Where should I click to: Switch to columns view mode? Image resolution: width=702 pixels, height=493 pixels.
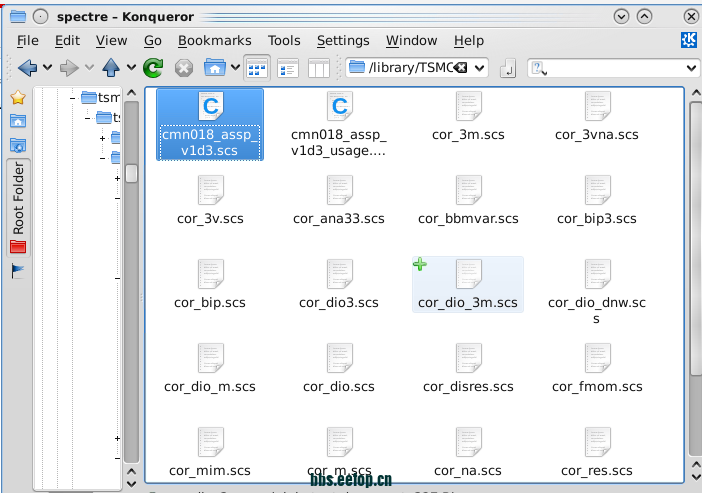(x=319, y=69)
